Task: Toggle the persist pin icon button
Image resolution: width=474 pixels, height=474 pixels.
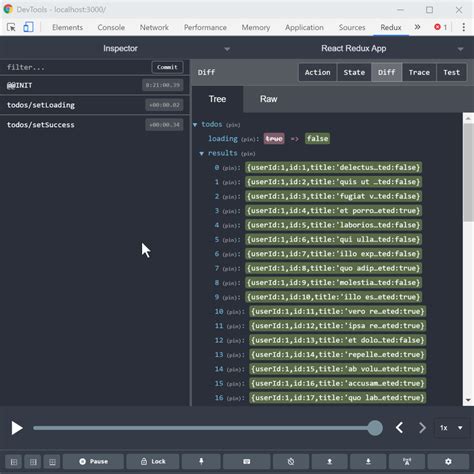Action: tap(201, 462)
